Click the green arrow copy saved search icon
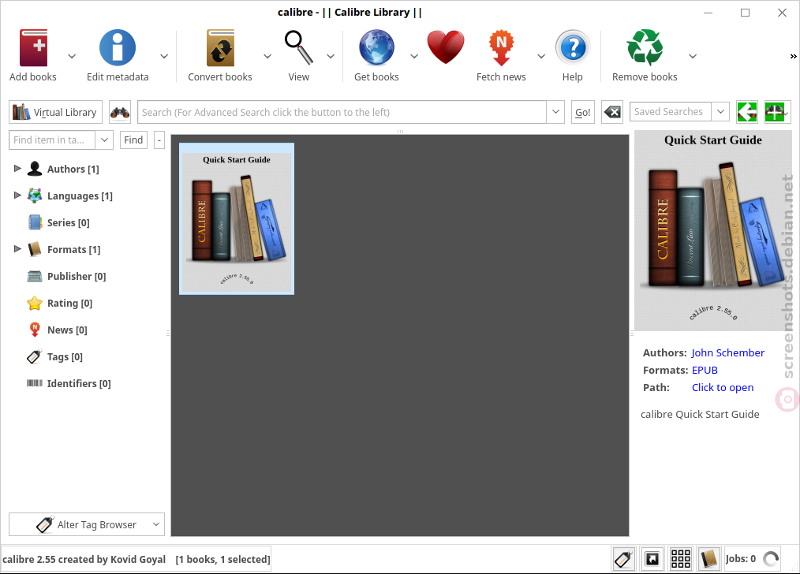Screen dimensions: 800x574 pos(747,112)
